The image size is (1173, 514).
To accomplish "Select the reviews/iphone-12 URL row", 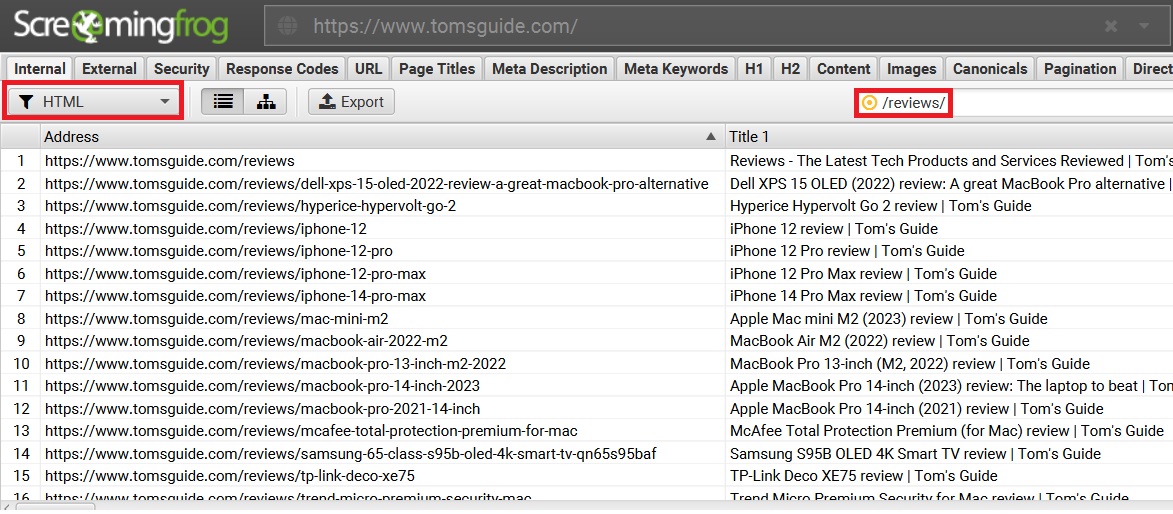I will coord(205,228).
